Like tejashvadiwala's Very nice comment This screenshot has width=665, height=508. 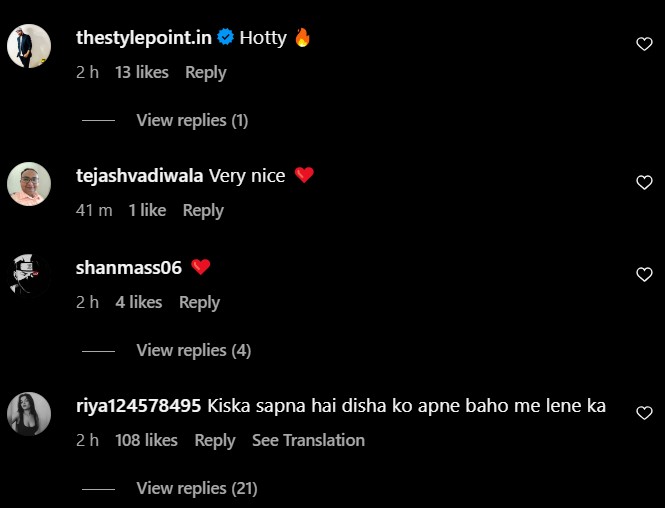click(644, 182)
